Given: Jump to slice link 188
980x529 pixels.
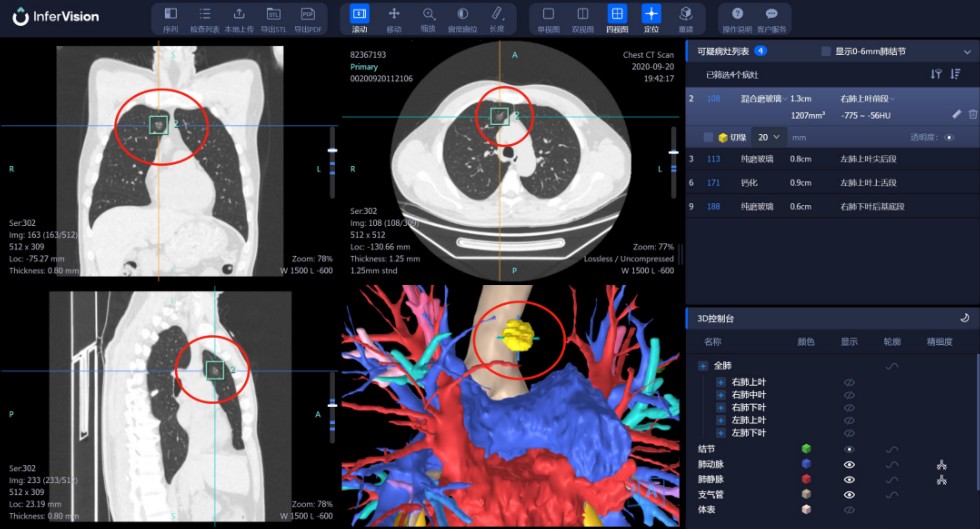Looking at the screenshot, I should point(713,206).
